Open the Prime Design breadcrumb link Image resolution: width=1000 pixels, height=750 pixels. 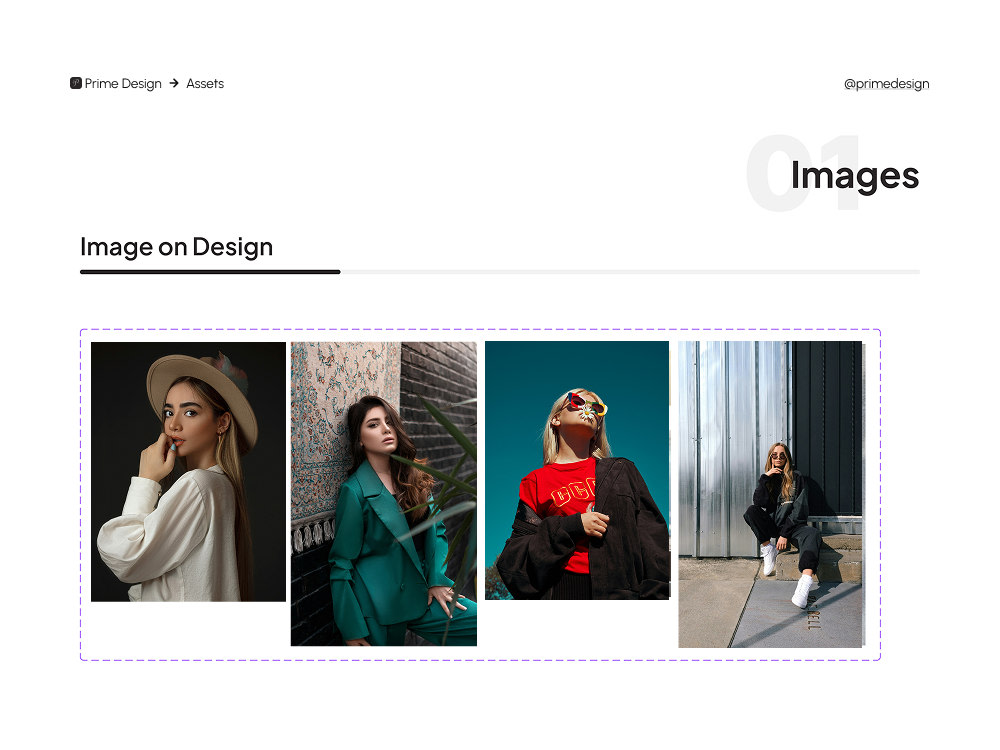(x=123, y=84)
